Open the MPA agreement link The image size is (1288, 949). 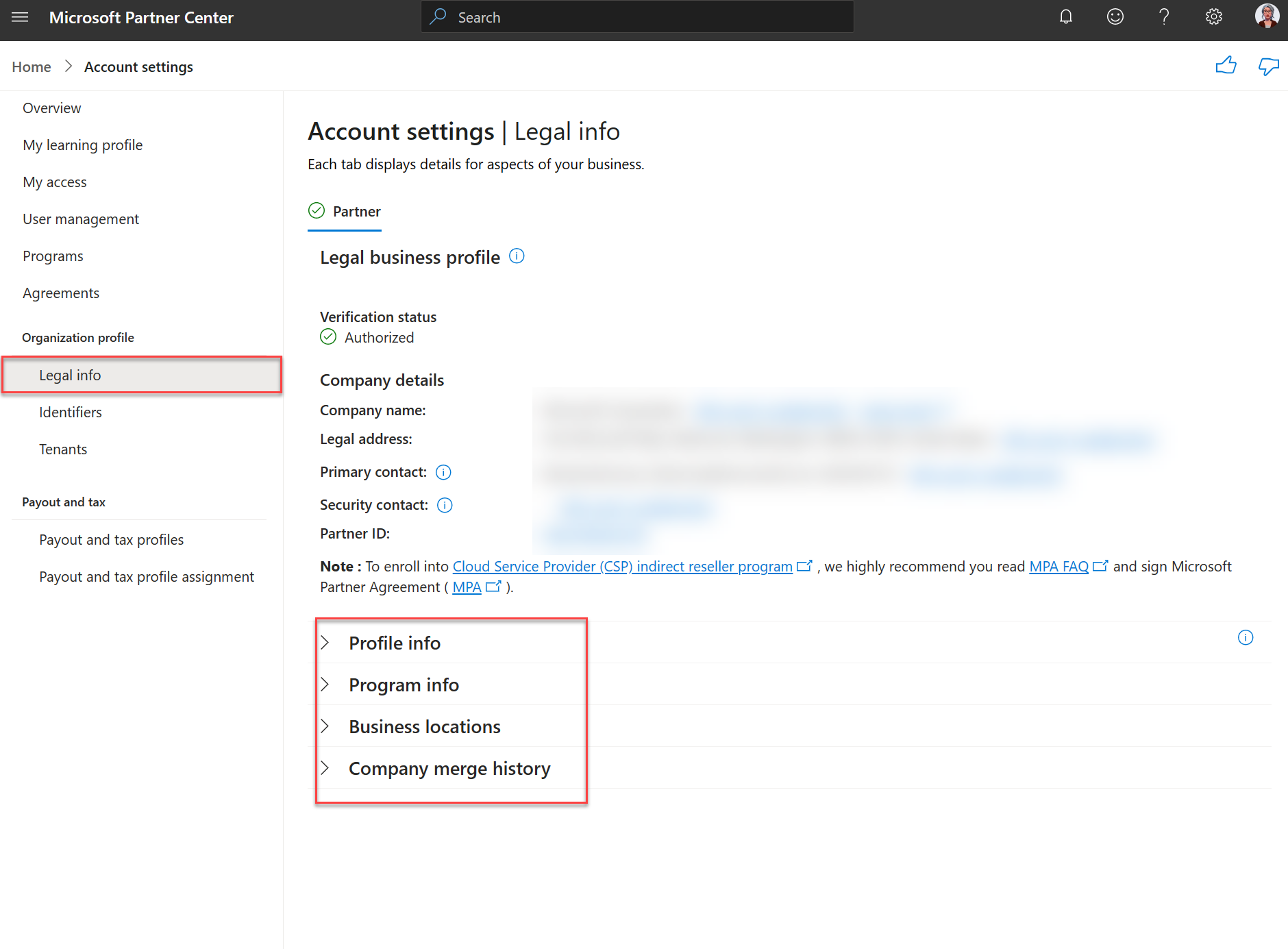coord(467,587)
